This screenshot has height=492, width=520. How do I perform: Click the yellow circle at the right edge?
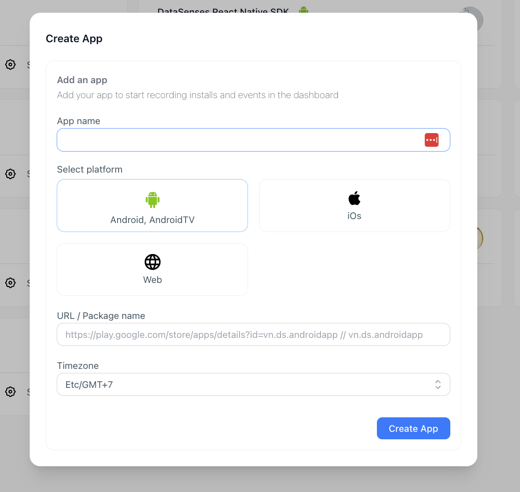(x=479, y=238)
